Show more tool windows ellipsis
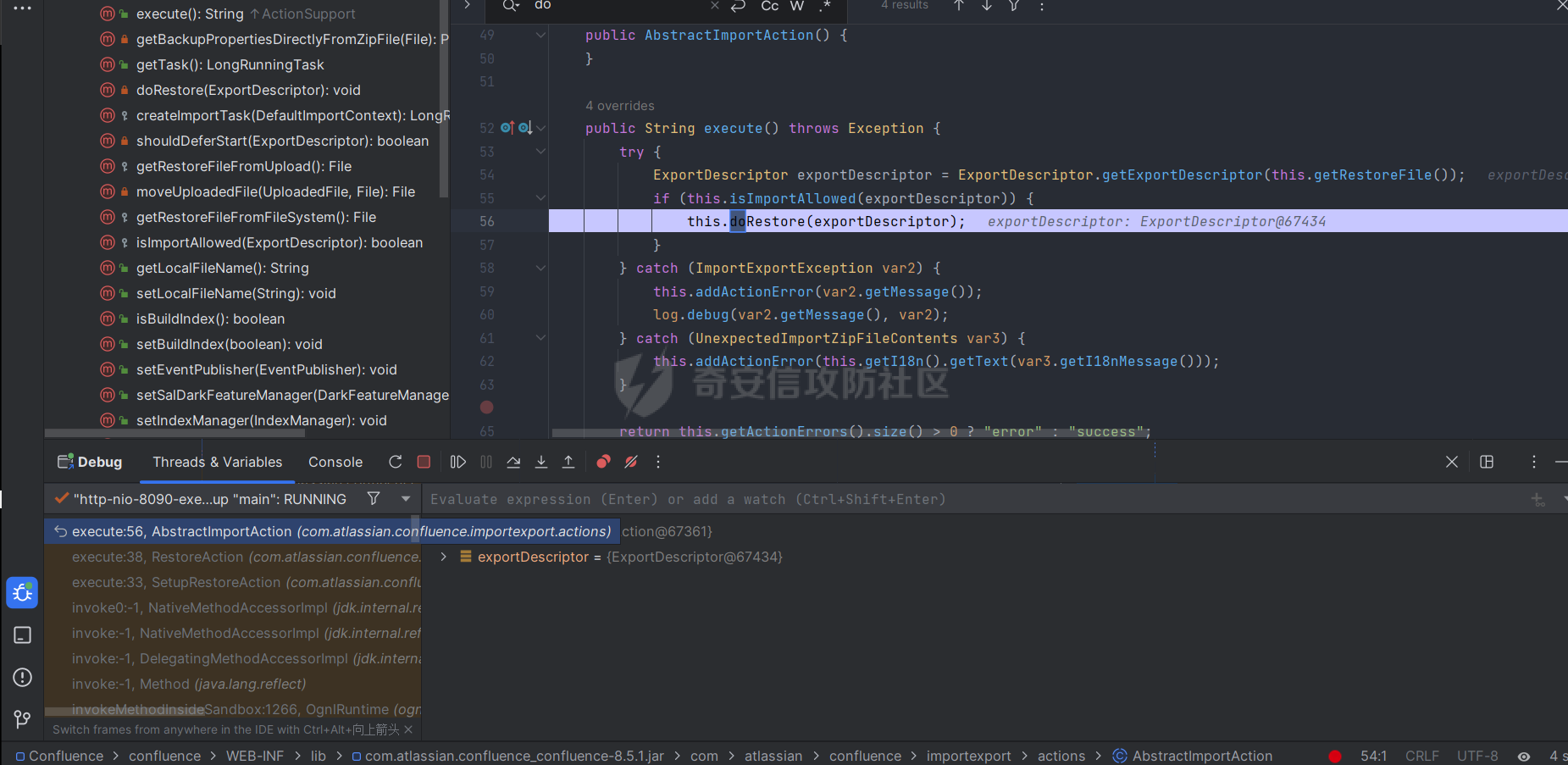 (23, 8)
